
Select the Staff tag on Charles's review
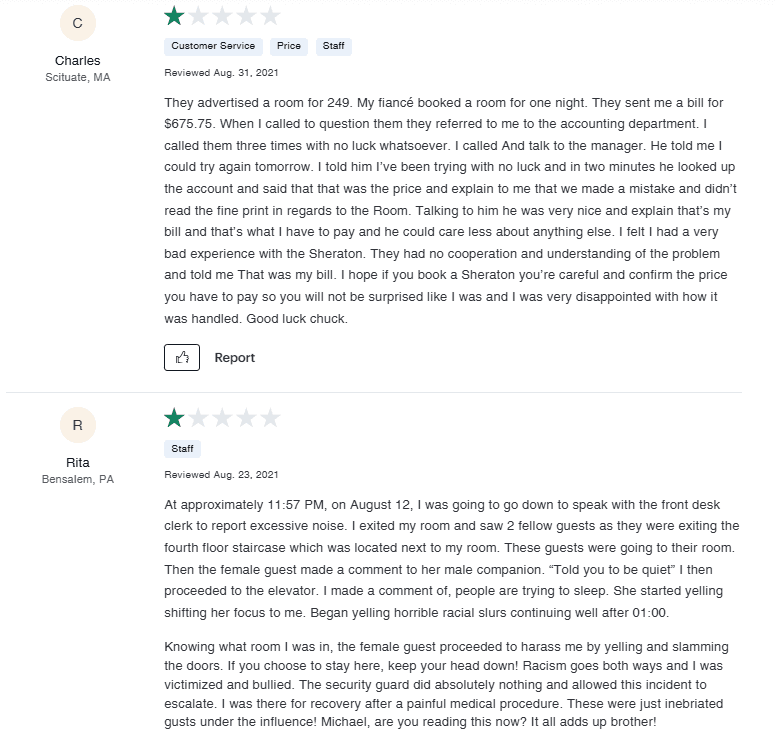coord(334,46)
